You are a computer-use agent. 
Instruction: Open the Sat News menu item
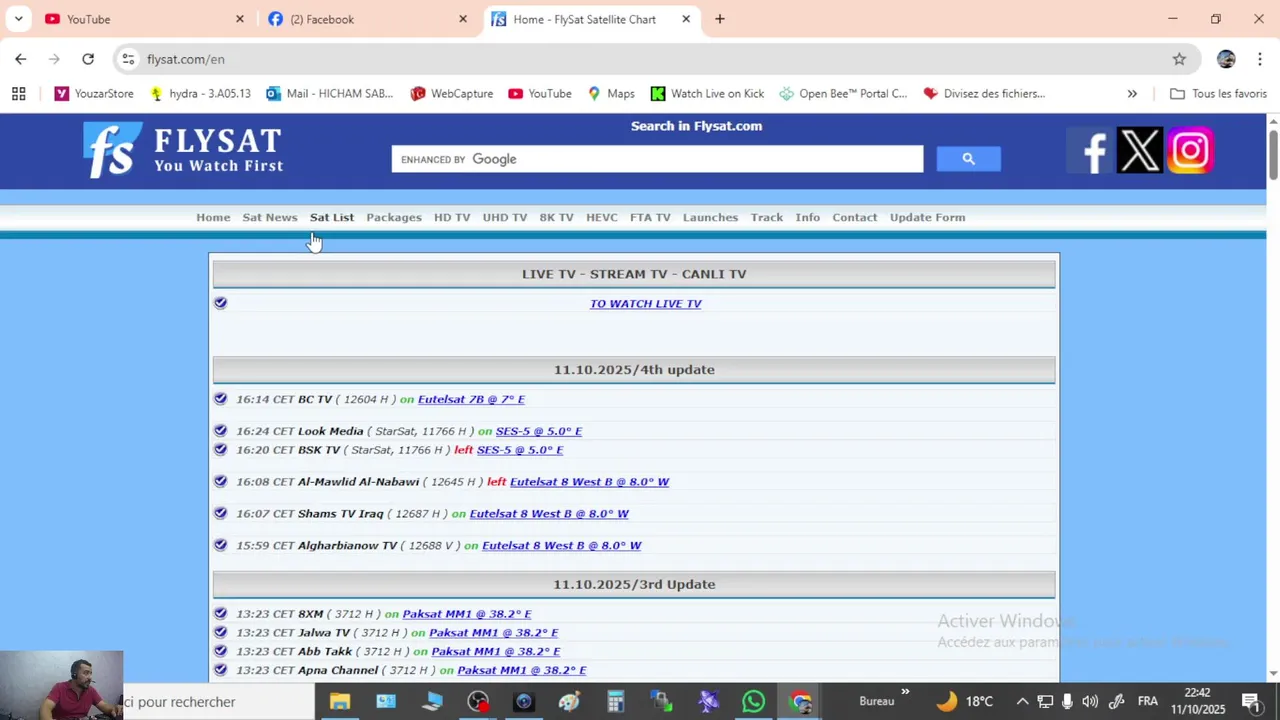pos(270,217)
